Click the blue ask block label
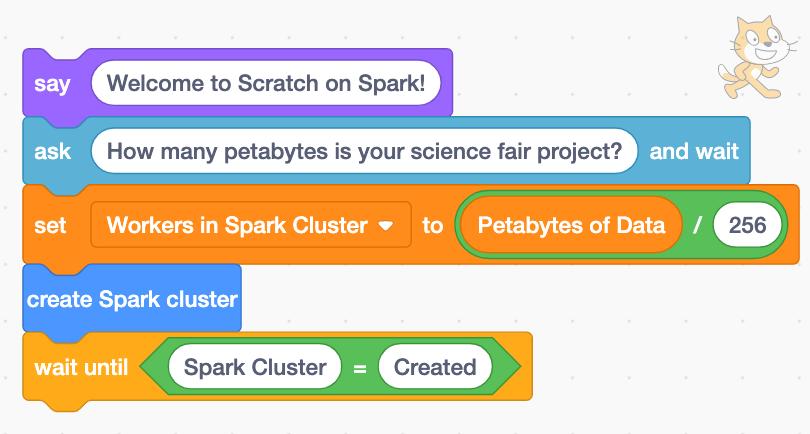This screenshot has width=810, height=434. point(52,152)
